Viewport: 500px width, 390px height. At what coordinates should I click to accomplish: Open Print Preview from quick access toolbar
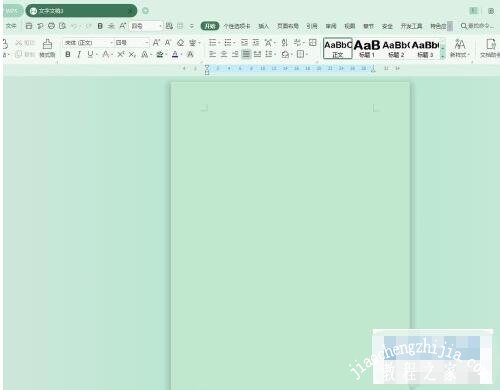(x=62, y=26)
